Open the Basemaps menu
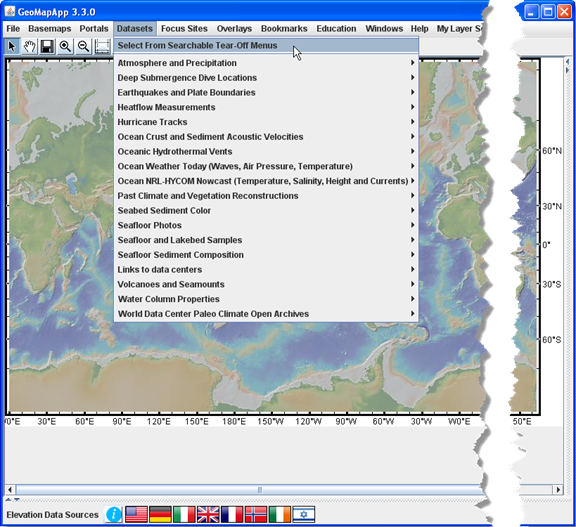This screenshot has height=527, width=576. pyautogui.click(x=50, y=29)
